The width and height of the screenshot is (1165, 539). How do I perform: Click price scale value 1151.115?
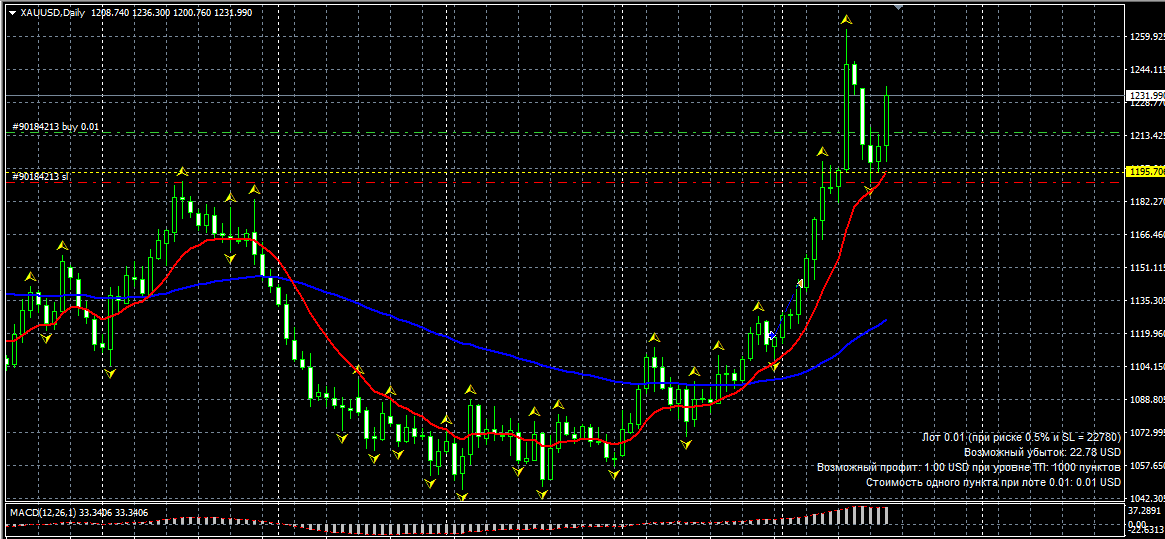pyautogui.click(x=1146, y=268)
